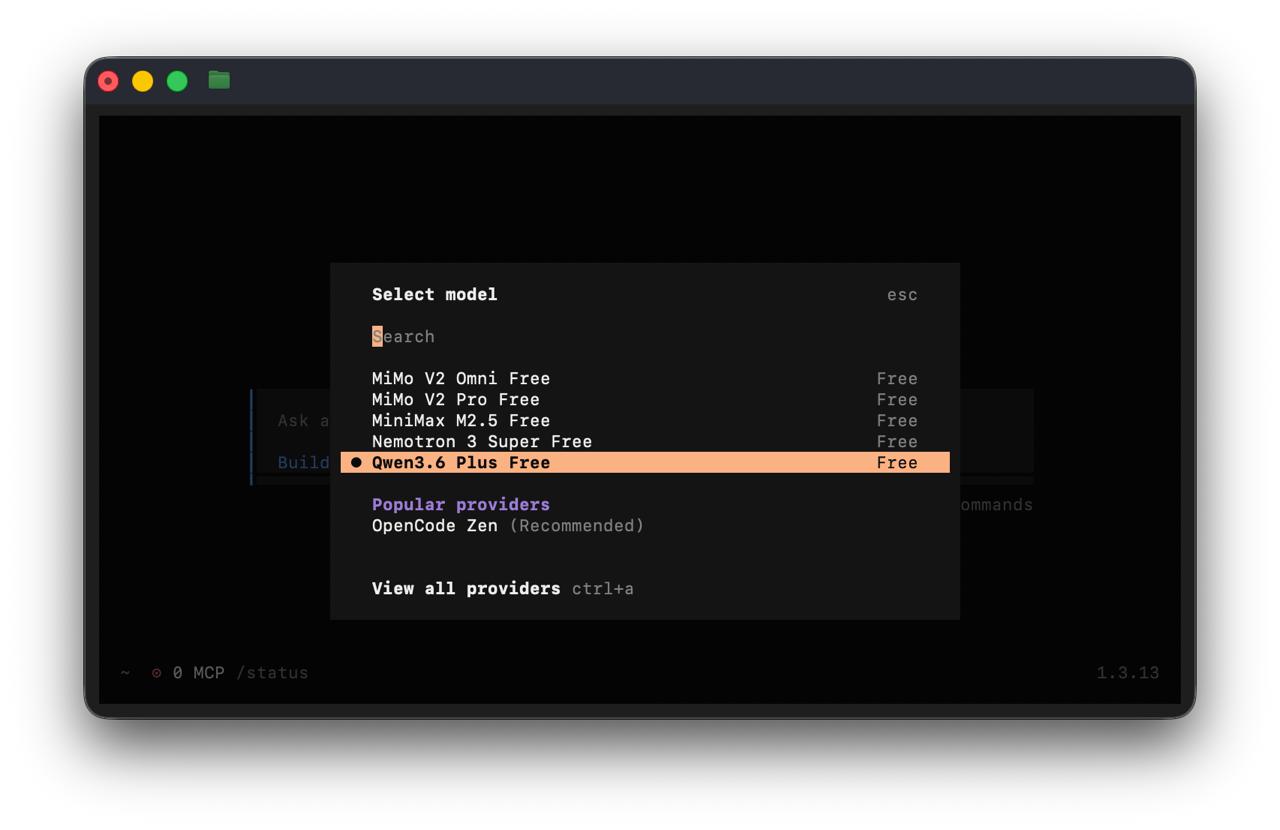The height and width of the screenshot is (830, 1280).
Task: Select the MiMo V2 Omni Free model
Action: (x=645, y=378)
